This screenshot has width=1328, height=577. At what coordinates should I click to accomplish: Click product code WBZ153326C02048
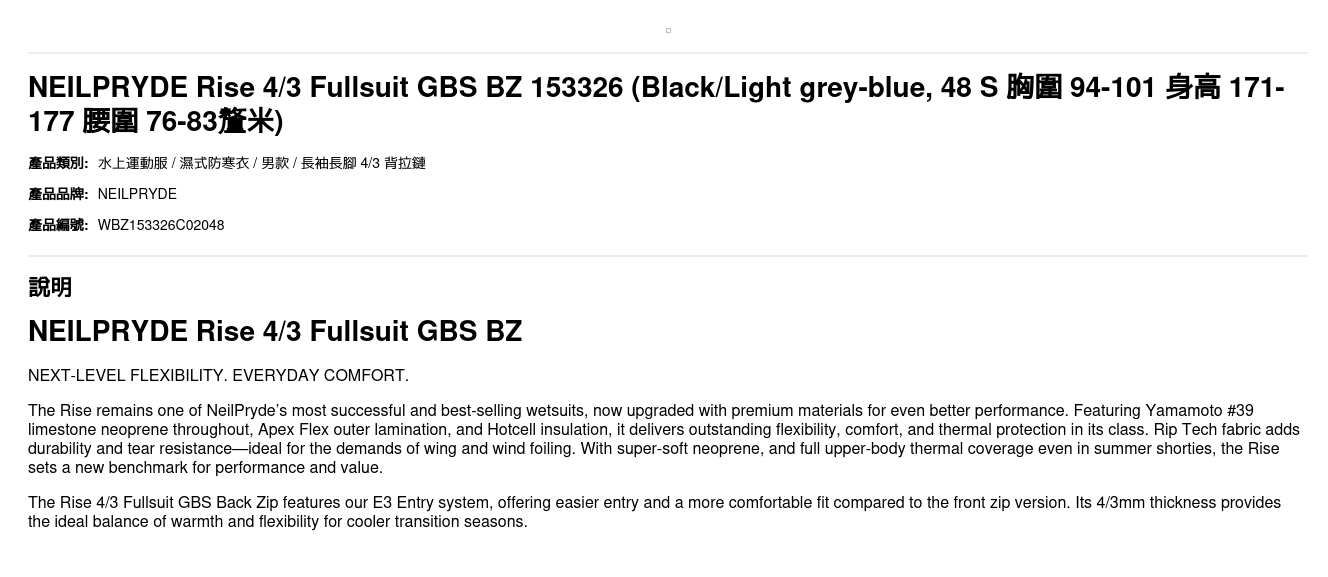pyautogui.click(x=161, y=225)
